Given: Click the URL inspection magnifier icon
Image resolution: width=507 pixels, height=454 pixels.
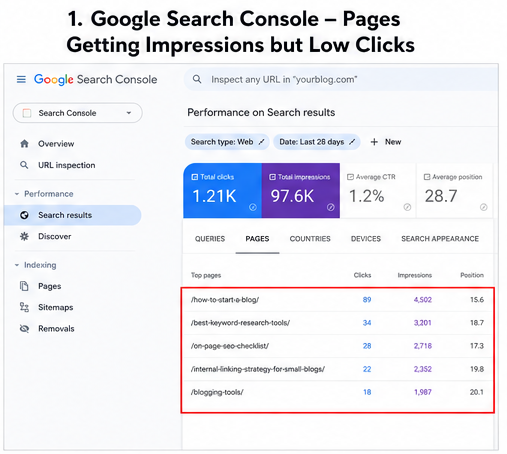Looking at the screenshot, I should tap(24, 165).
